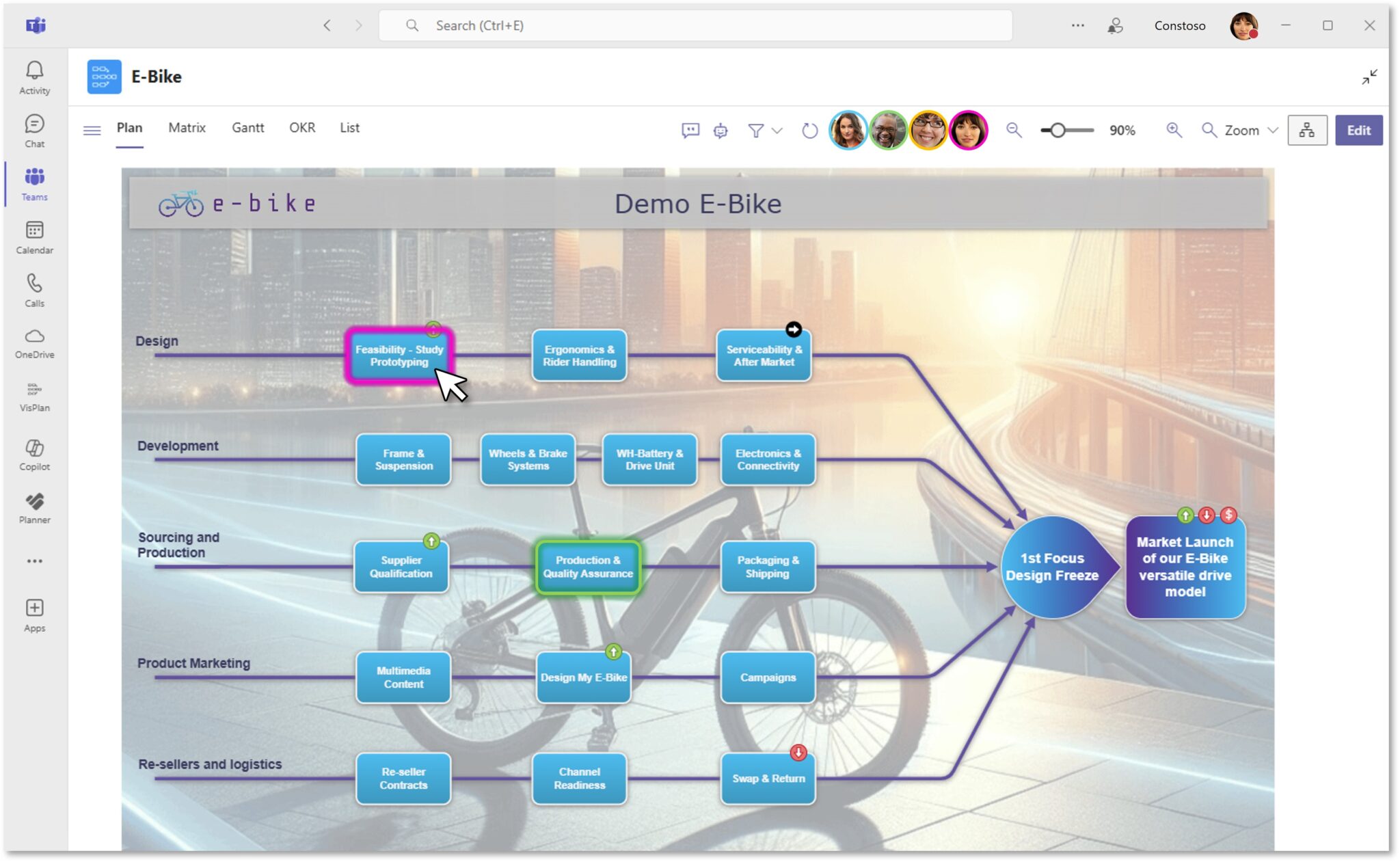Viewport: 1400px width, 862px height.
Task: Open the comments icon in the plan toolbar
Action: [690, 130]
